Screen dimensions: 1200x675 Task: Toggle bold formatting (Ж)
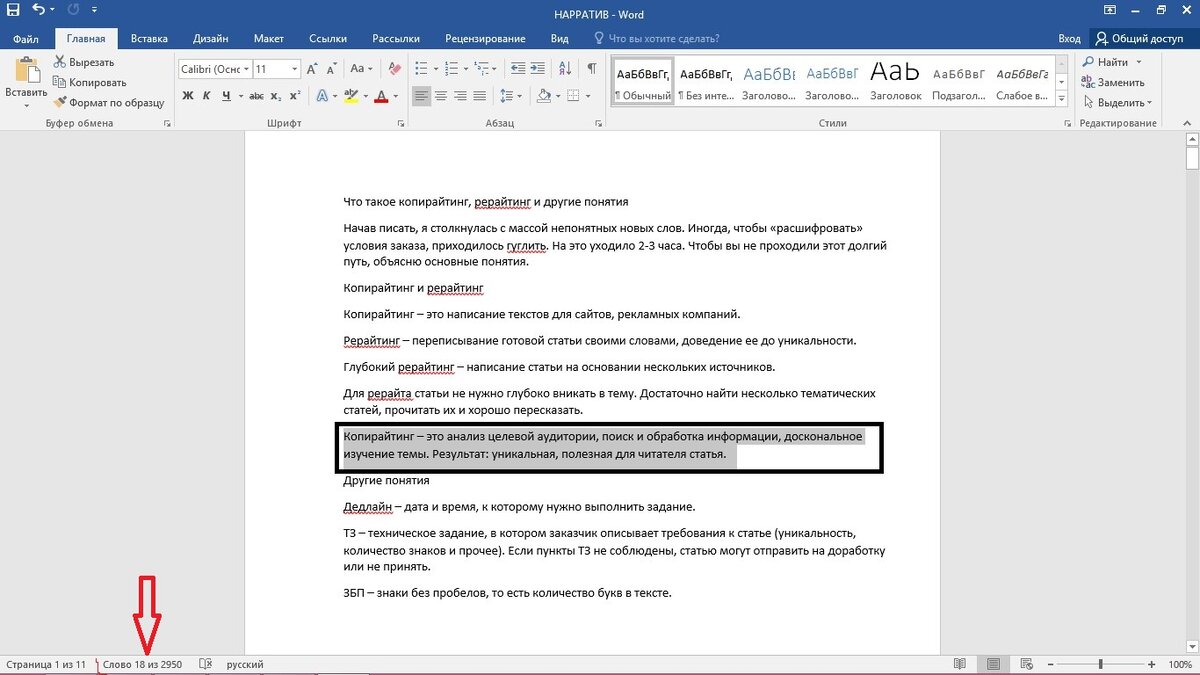pos(188,96)
